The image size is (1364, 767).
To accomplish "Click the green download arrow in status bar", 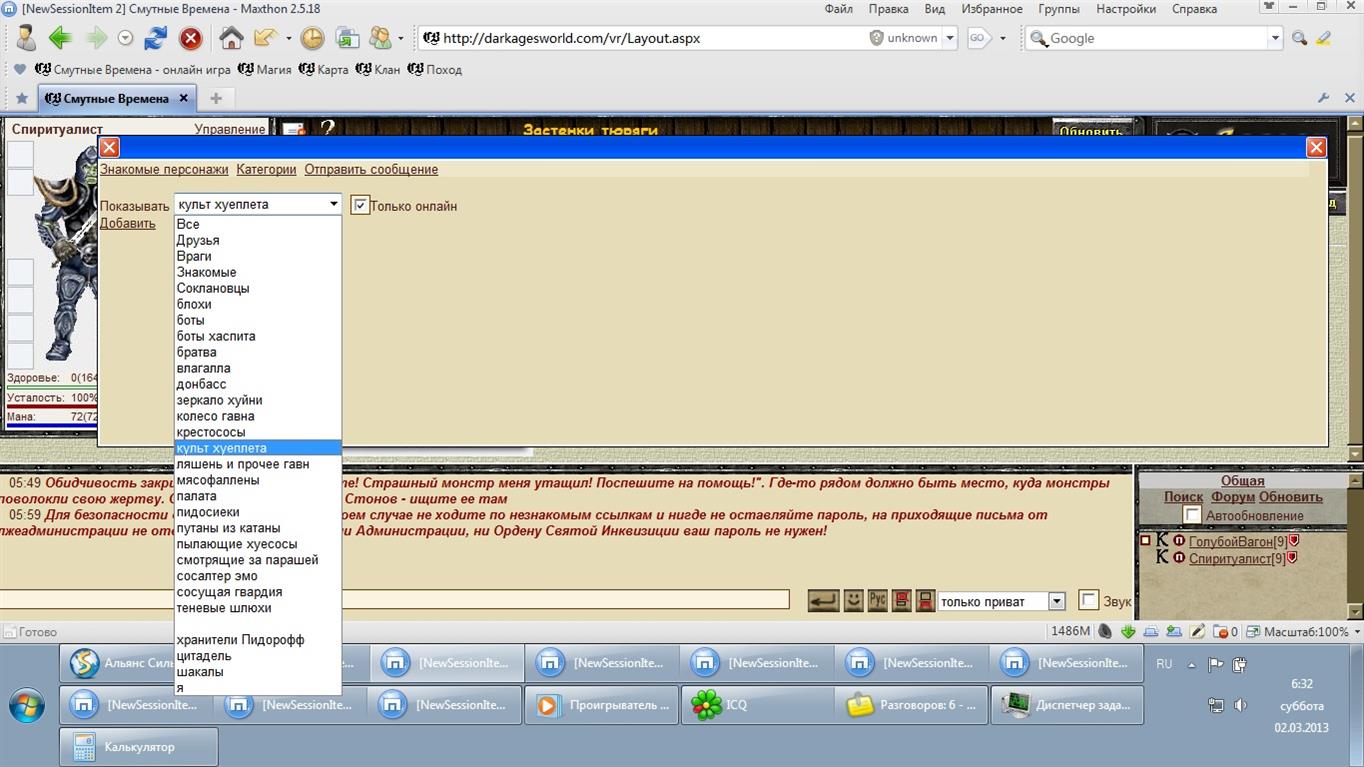I will pos(1128,631).
